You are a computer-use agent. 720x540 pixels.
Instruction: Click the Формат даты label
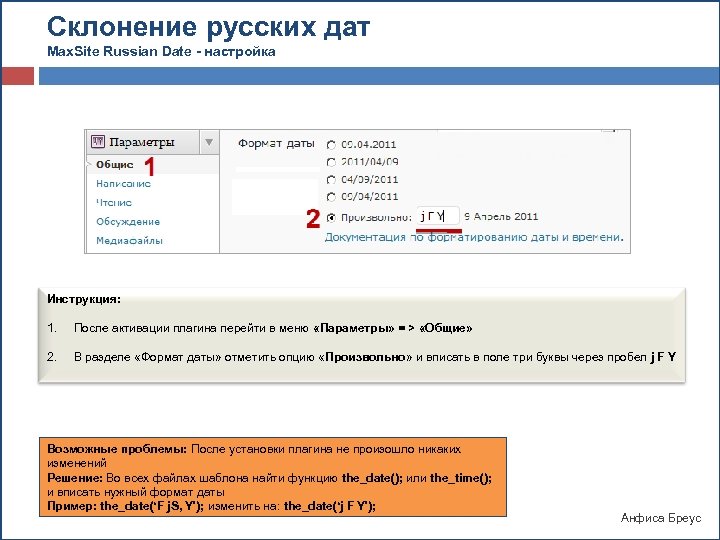tap(276, 143)
